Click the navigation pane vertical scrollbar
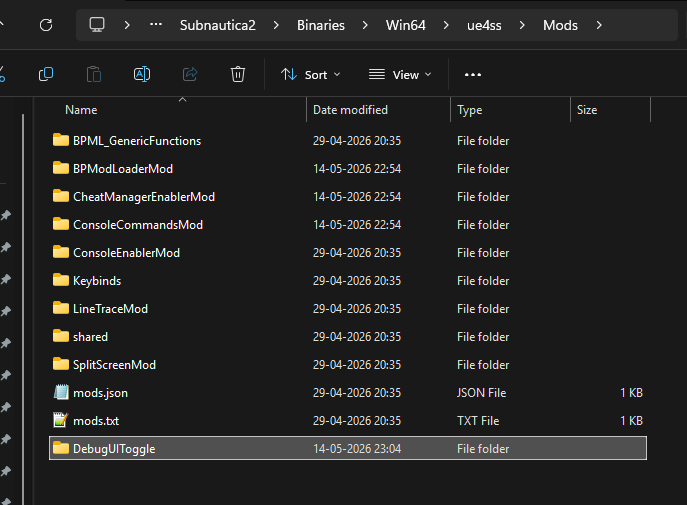The width and height of the screenshot is (687, 505). [x=23, y=307]
